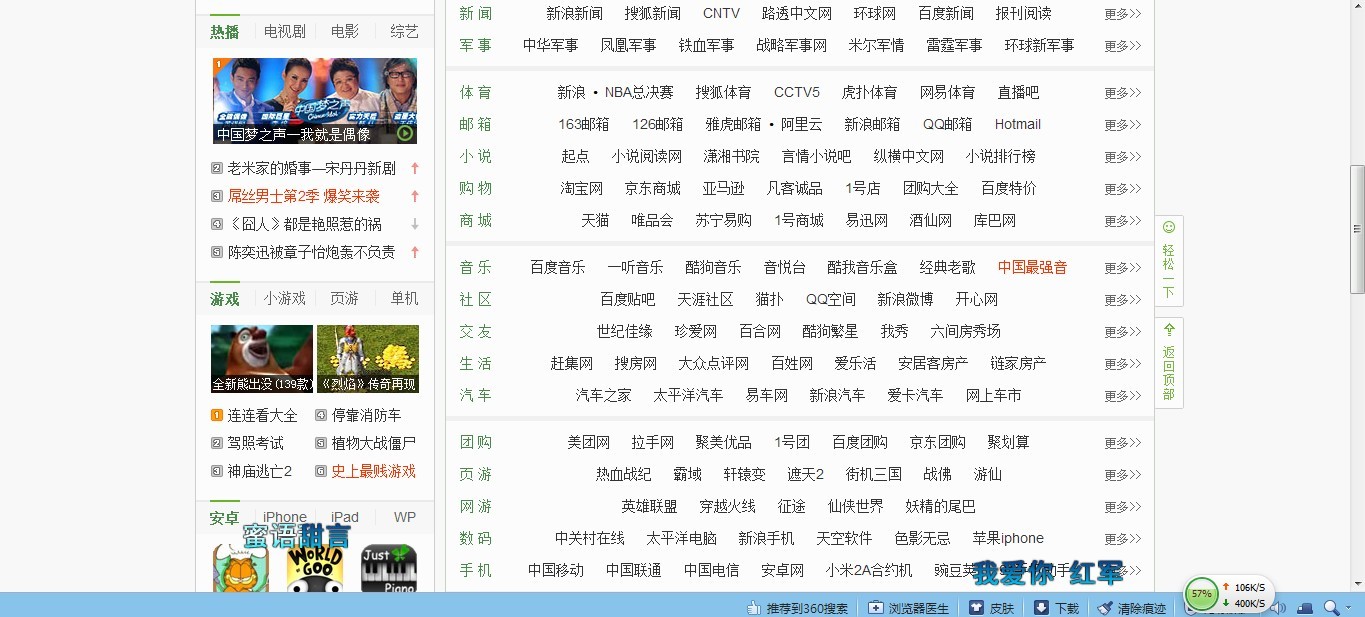The width and height of the screenshot is (1365, 617).
Task: Open the 新浪新闻 link
Action: (x=574, y=13)
